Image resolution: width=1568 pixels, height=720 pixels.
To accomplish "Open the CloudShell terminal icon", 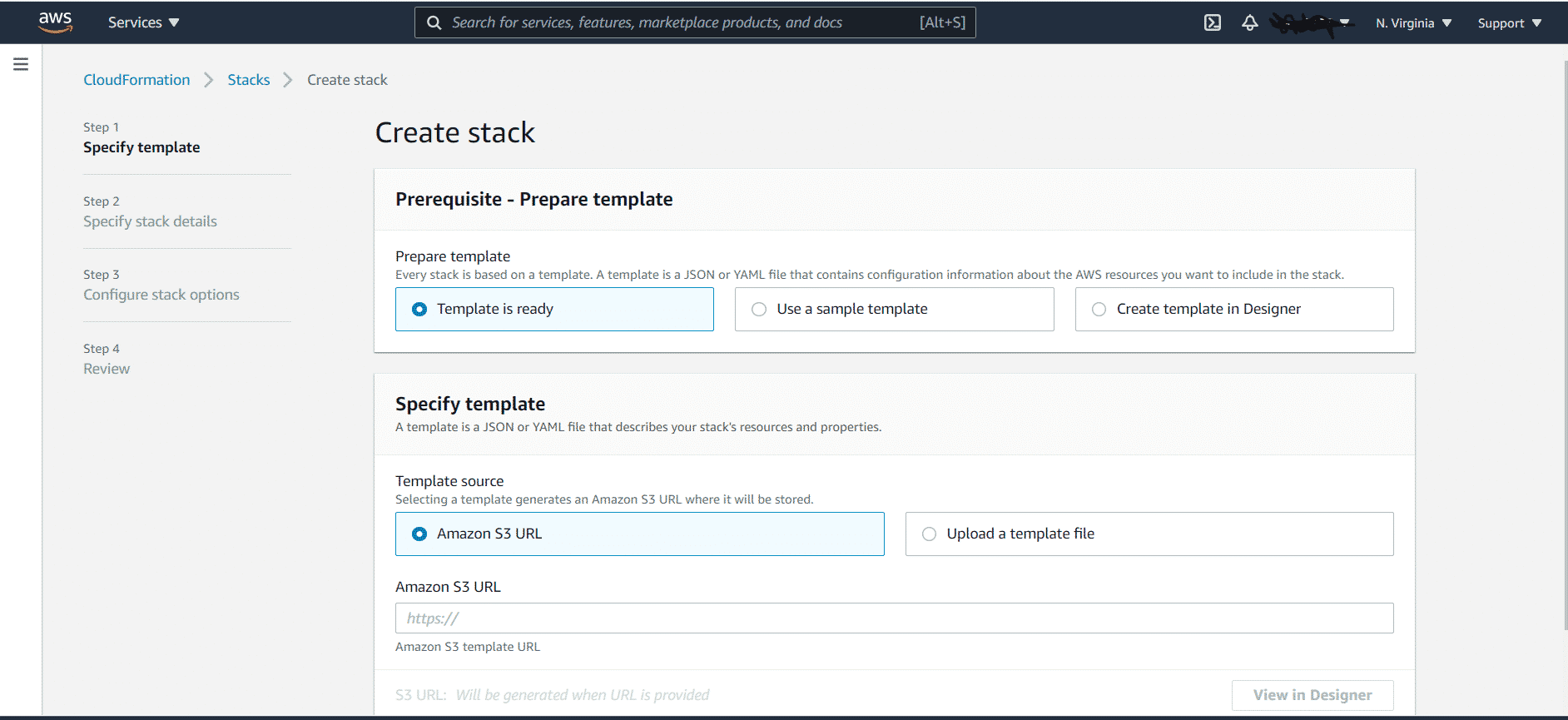I will coord(1213,23).
